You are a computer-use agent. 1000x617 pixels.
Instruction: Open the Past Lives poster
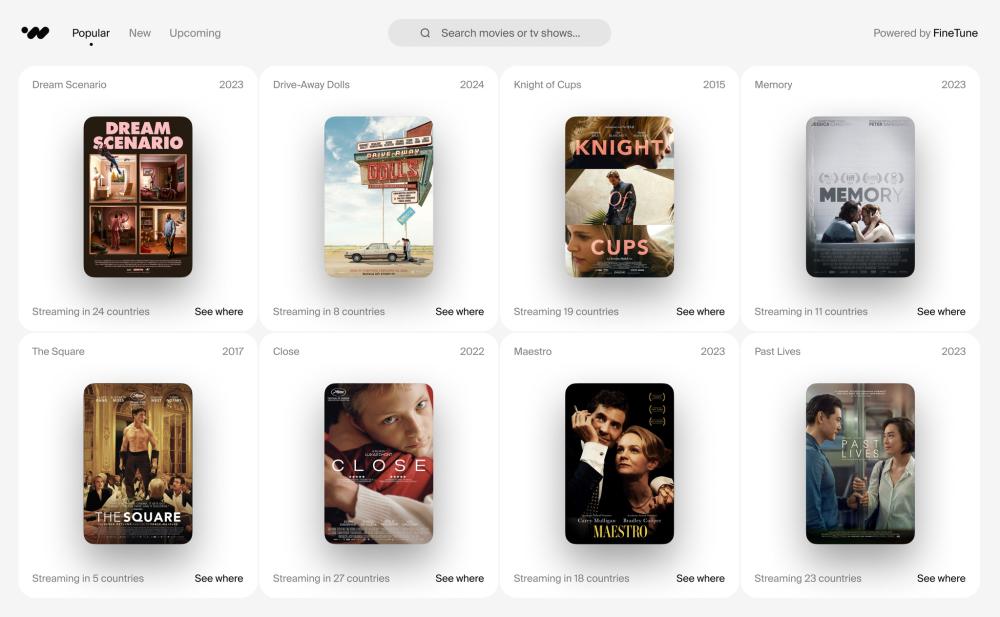click(860, 463)
